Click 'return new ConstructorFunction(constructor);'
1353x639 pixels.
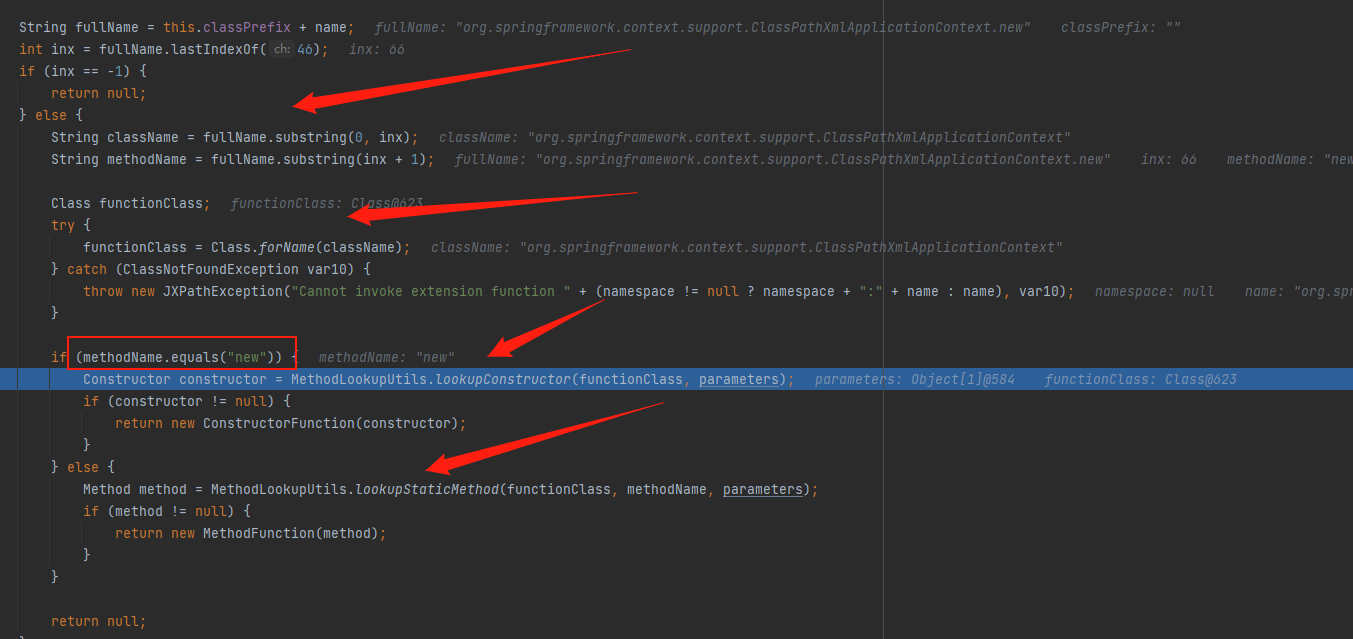click(291, 423)
